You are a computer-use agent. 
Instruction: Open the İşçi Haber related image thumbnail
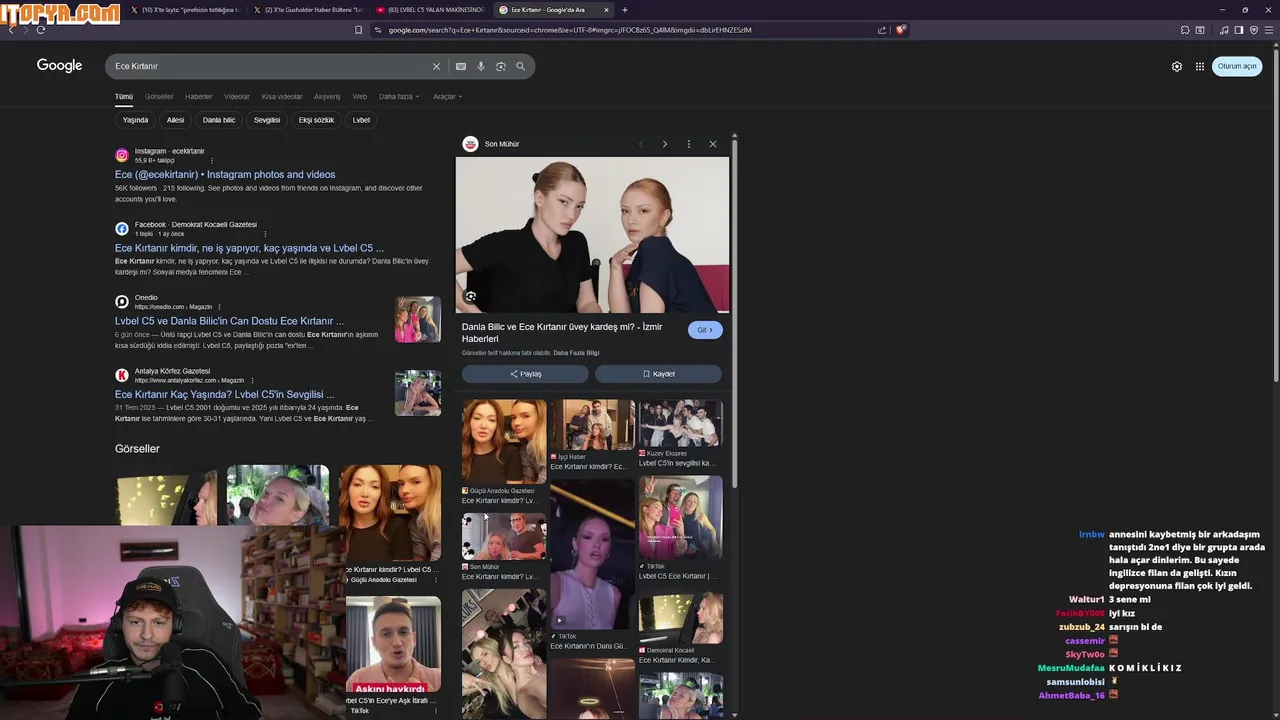click(592, 425)
